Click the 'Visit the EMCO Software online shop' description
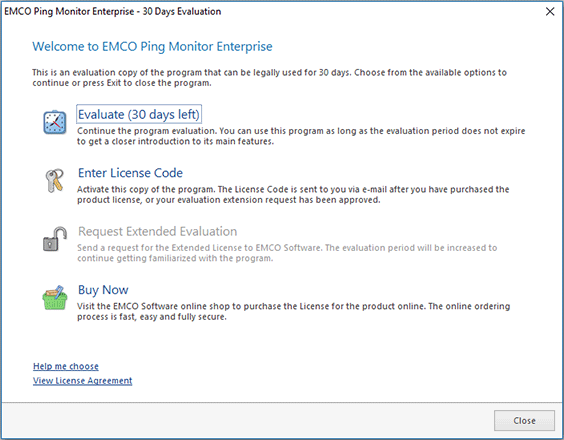This screenshot has height=440, width=564. [x=294, y=312]
